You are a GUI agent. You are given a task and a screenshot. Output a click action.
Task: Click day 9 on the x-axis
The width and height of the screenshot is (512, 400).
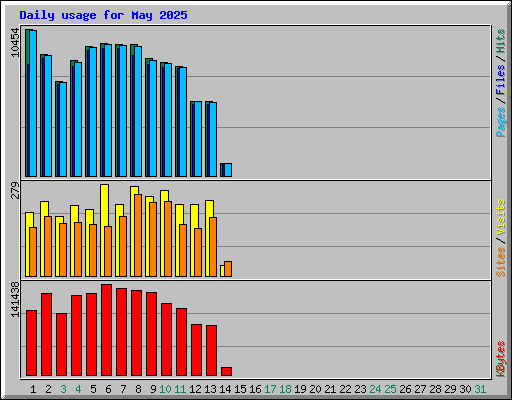click(x=153, y=389)
